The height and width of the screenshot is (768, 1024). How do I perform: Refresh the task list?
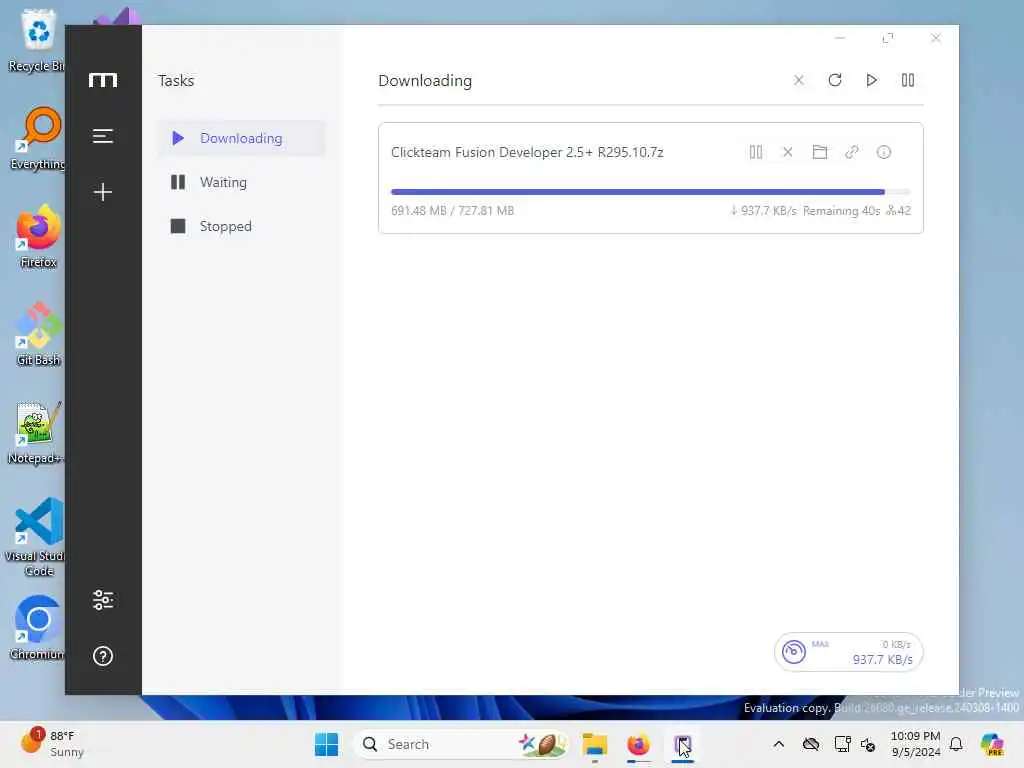click(835, 80)
